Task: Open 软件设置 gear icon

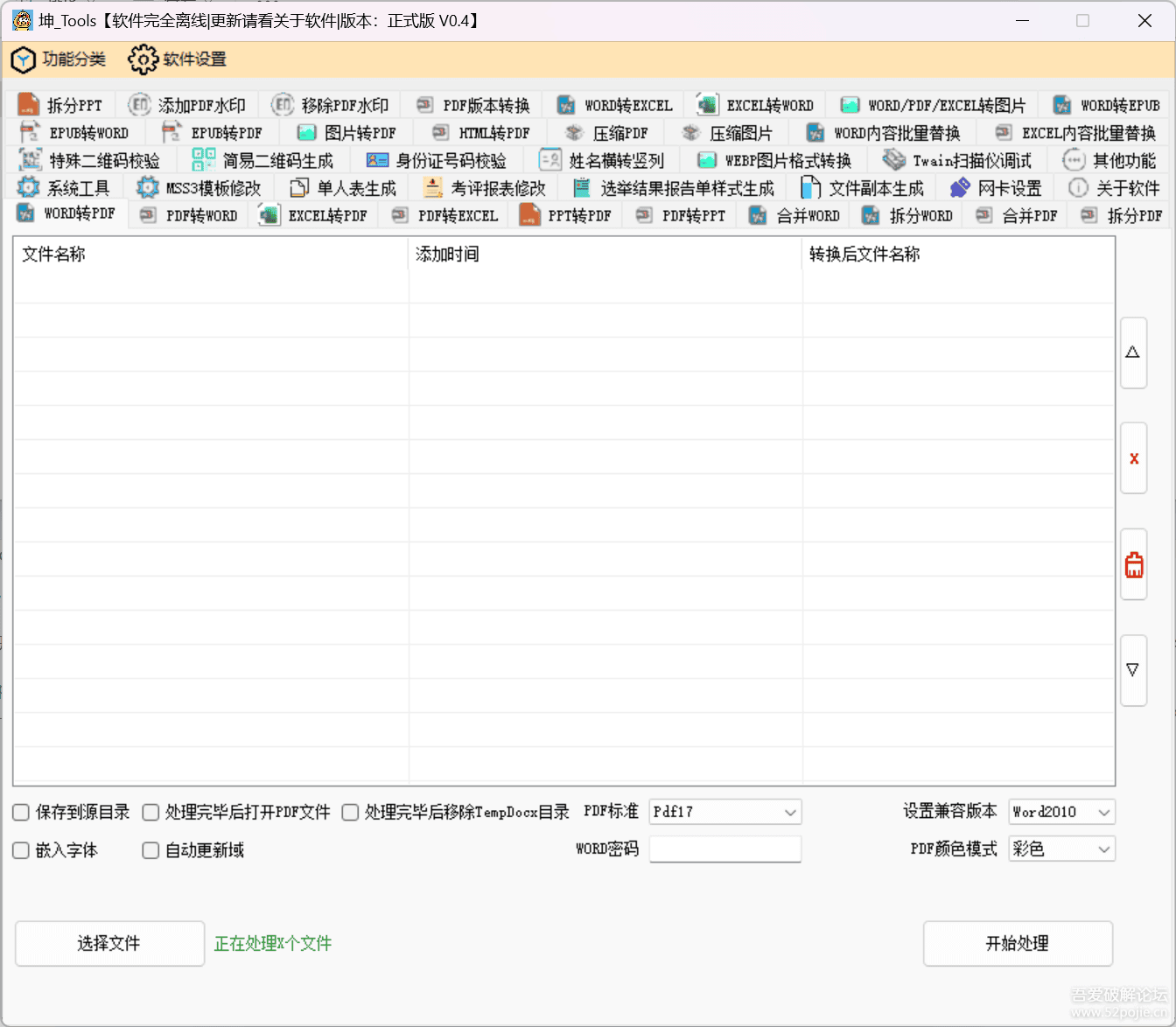Action: (x=143, y=59)
